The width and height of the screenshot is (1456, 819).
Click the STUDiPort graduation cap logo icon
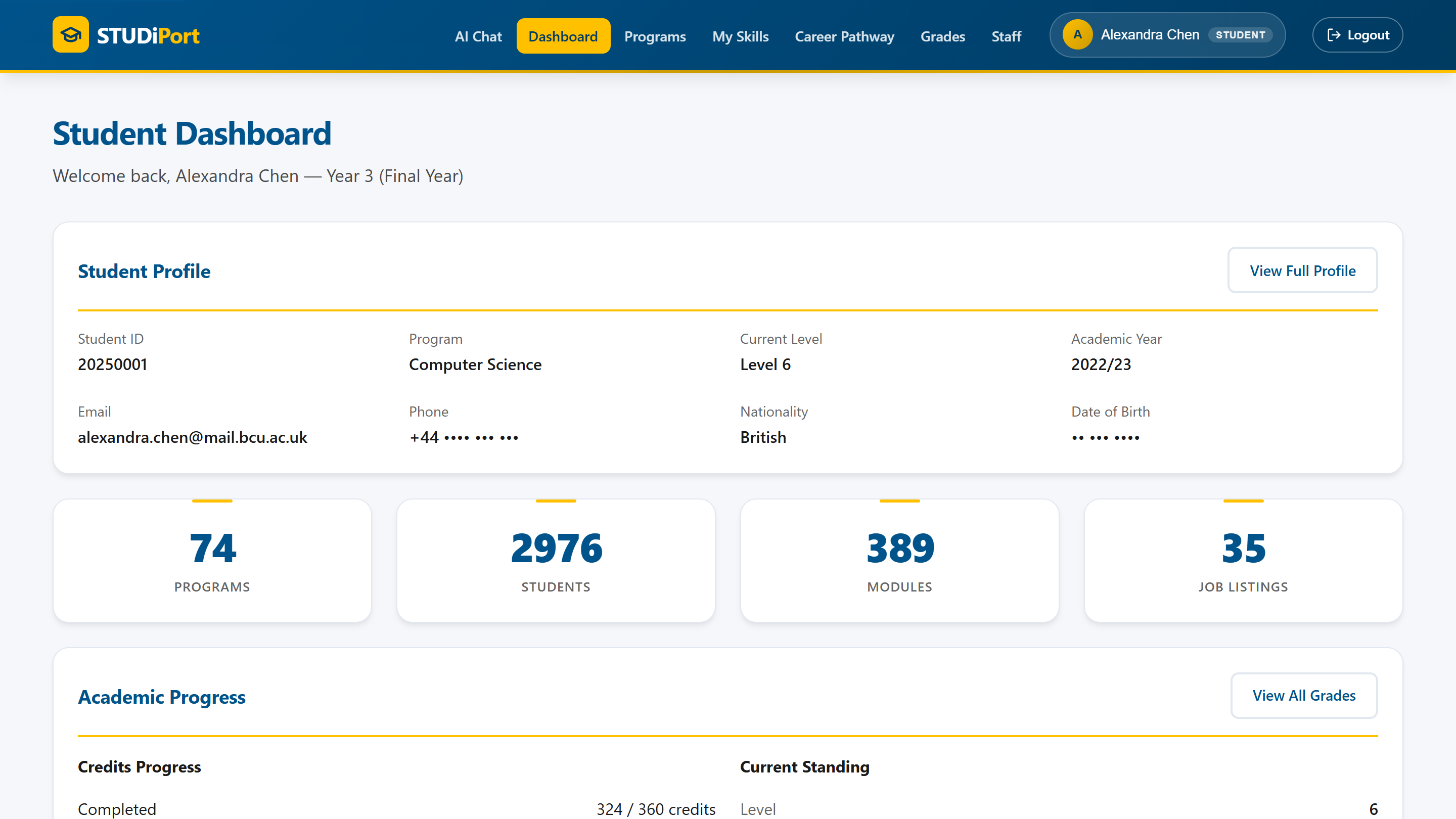tap(71, 34)
